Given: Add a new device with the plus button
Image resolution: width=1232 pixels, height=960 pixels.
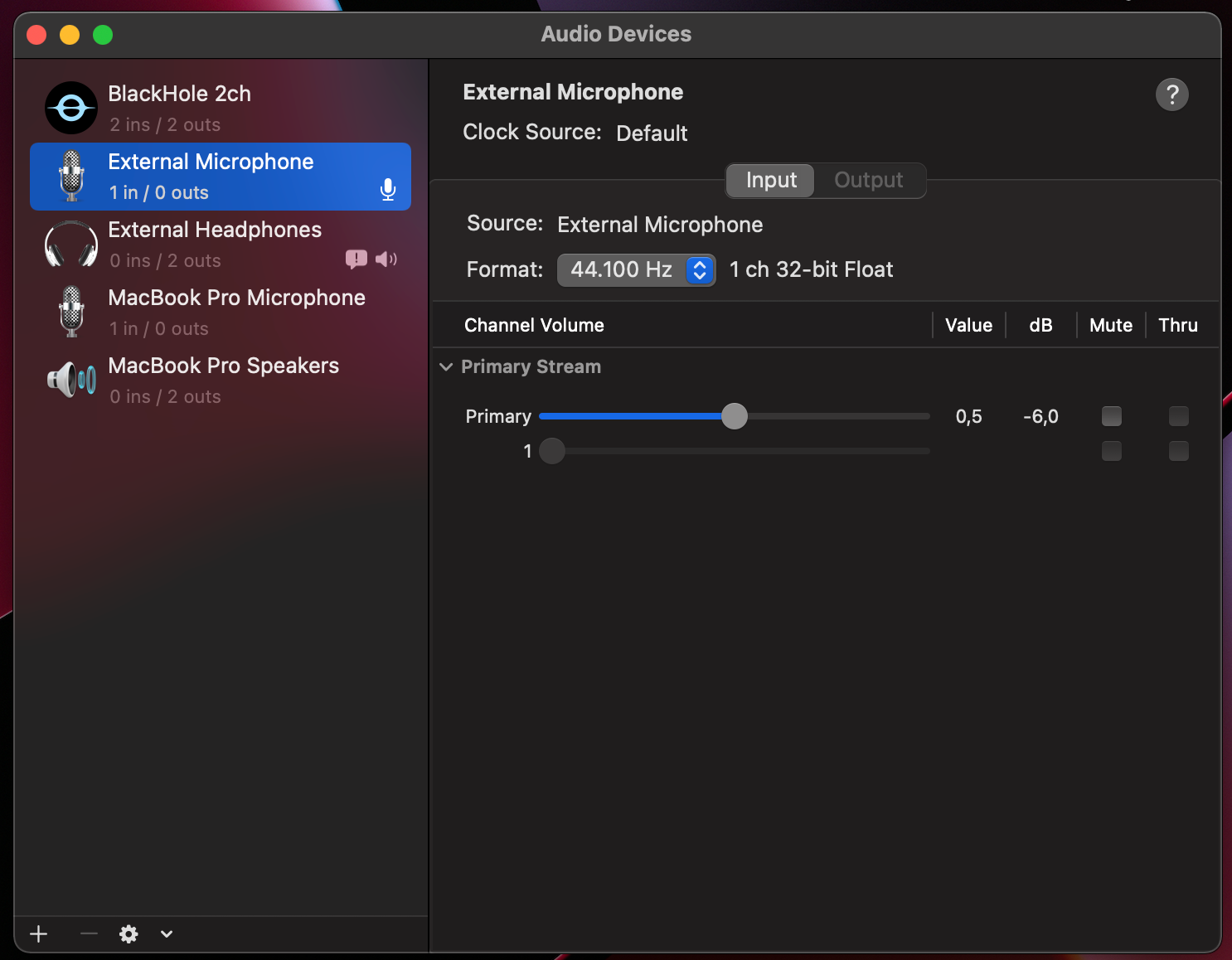Looking at the screenshot, I should pos(39,934).
